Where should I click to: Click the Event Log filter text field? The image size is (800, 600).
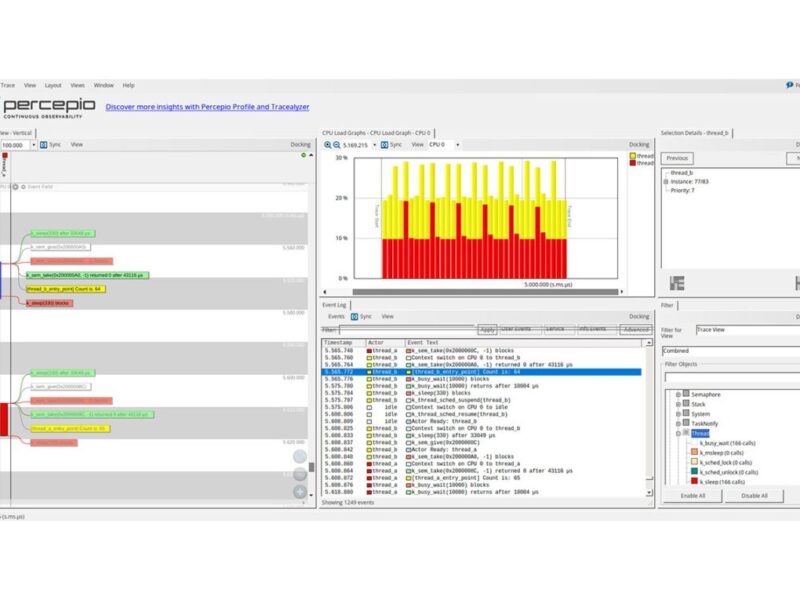point(400,329)
